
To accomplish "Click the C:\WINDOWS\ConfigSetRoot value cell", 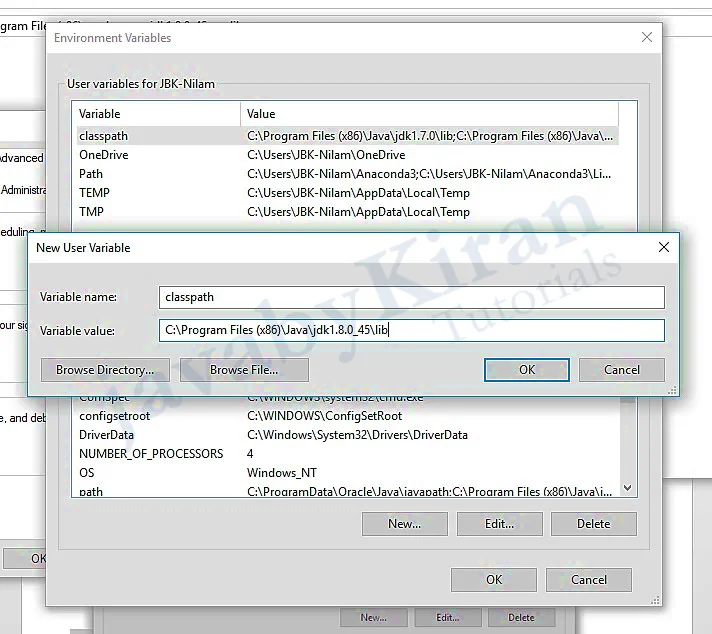I will 324,416.
